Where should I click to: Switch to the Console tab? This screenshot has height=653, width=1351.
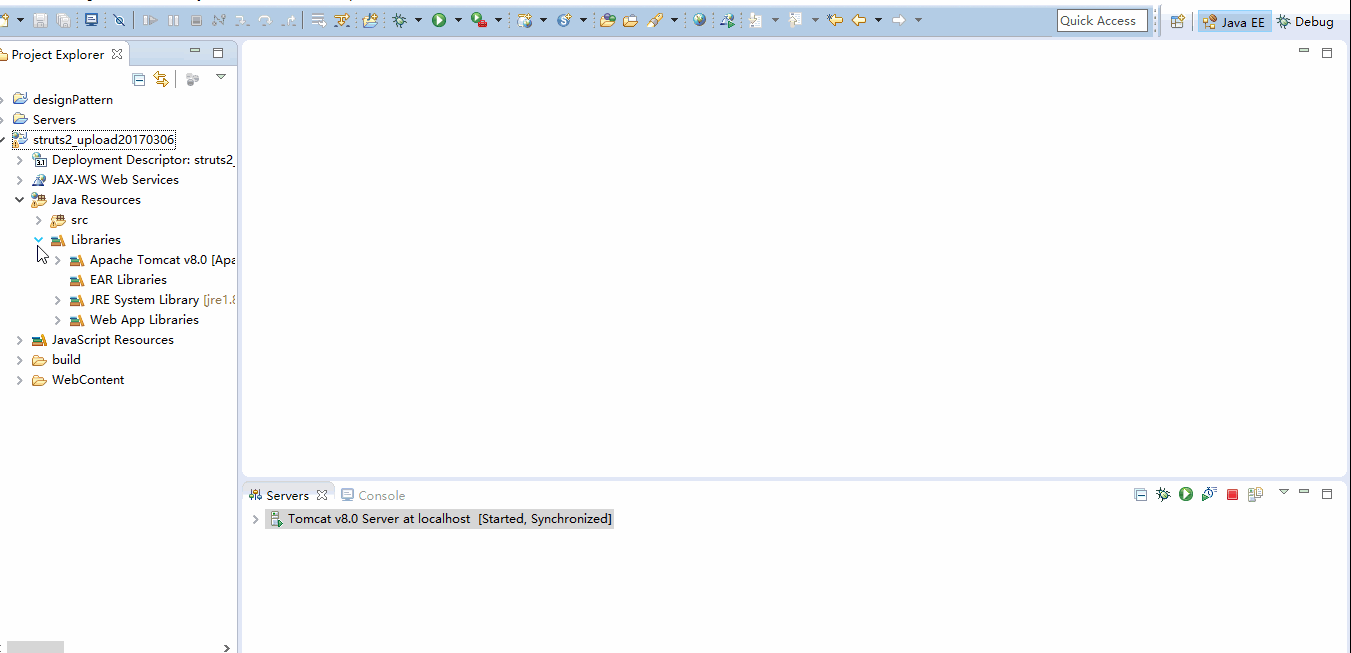pos(373,495)
